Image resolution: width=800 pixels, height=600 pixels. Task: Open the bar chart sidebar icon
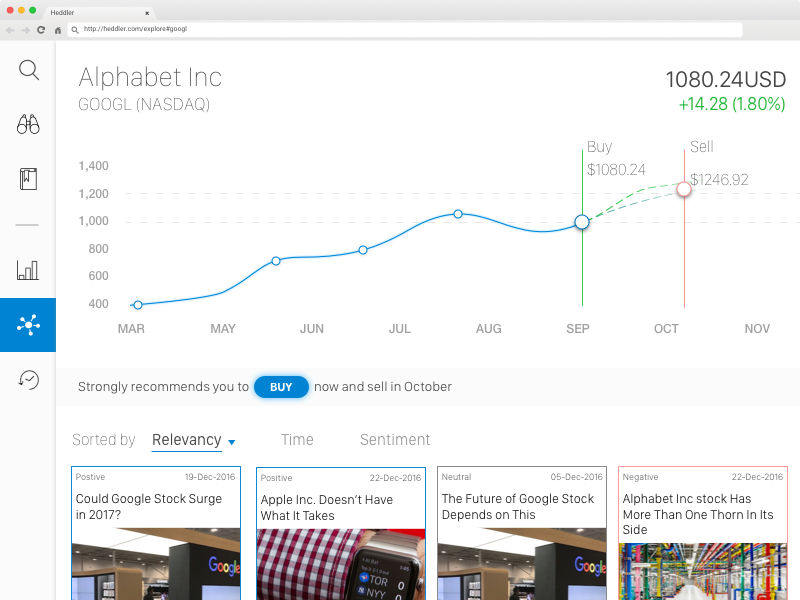[x=28, y=270]
